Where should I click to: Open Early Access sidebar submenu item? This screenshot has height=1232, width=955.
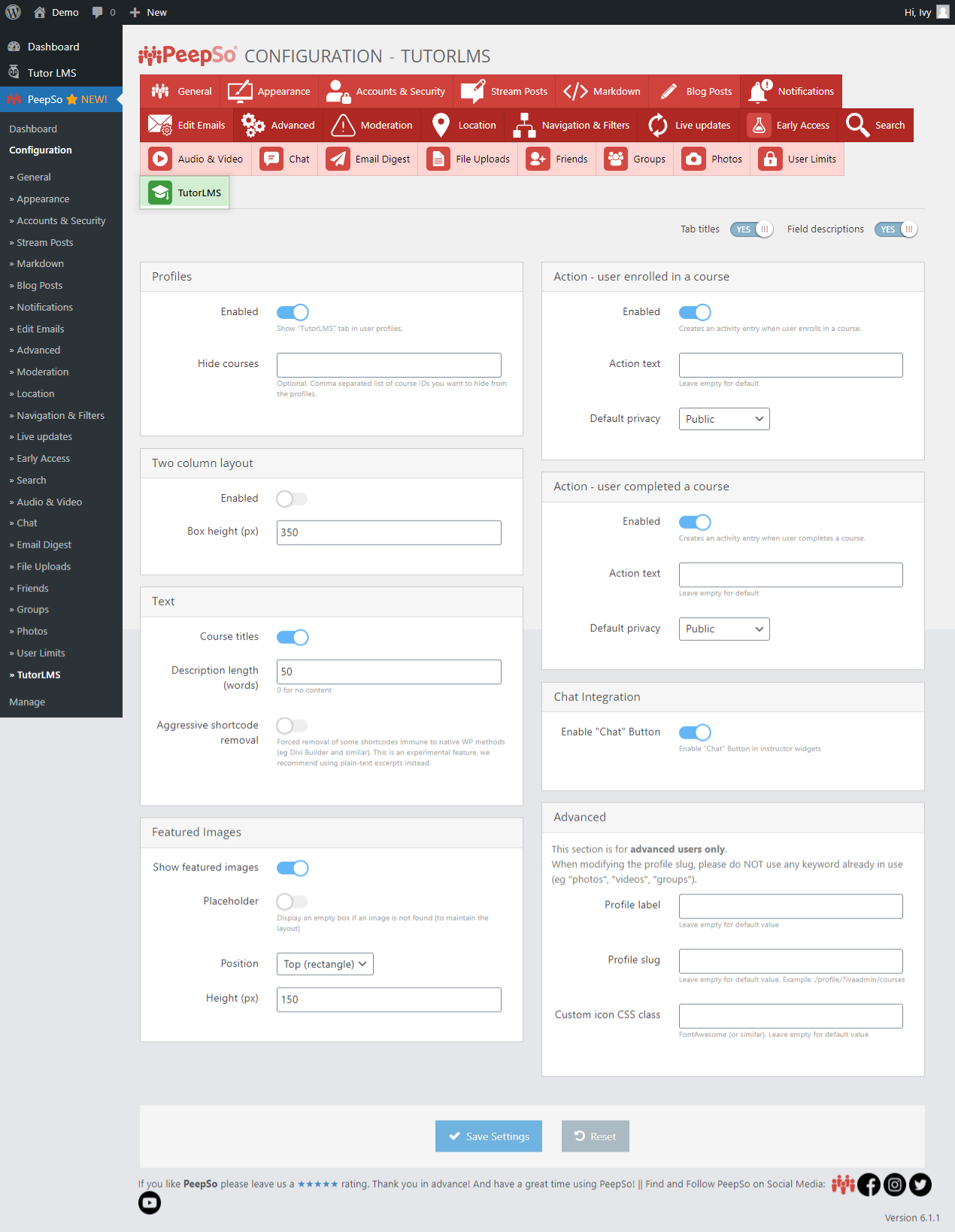click(43, 458)
